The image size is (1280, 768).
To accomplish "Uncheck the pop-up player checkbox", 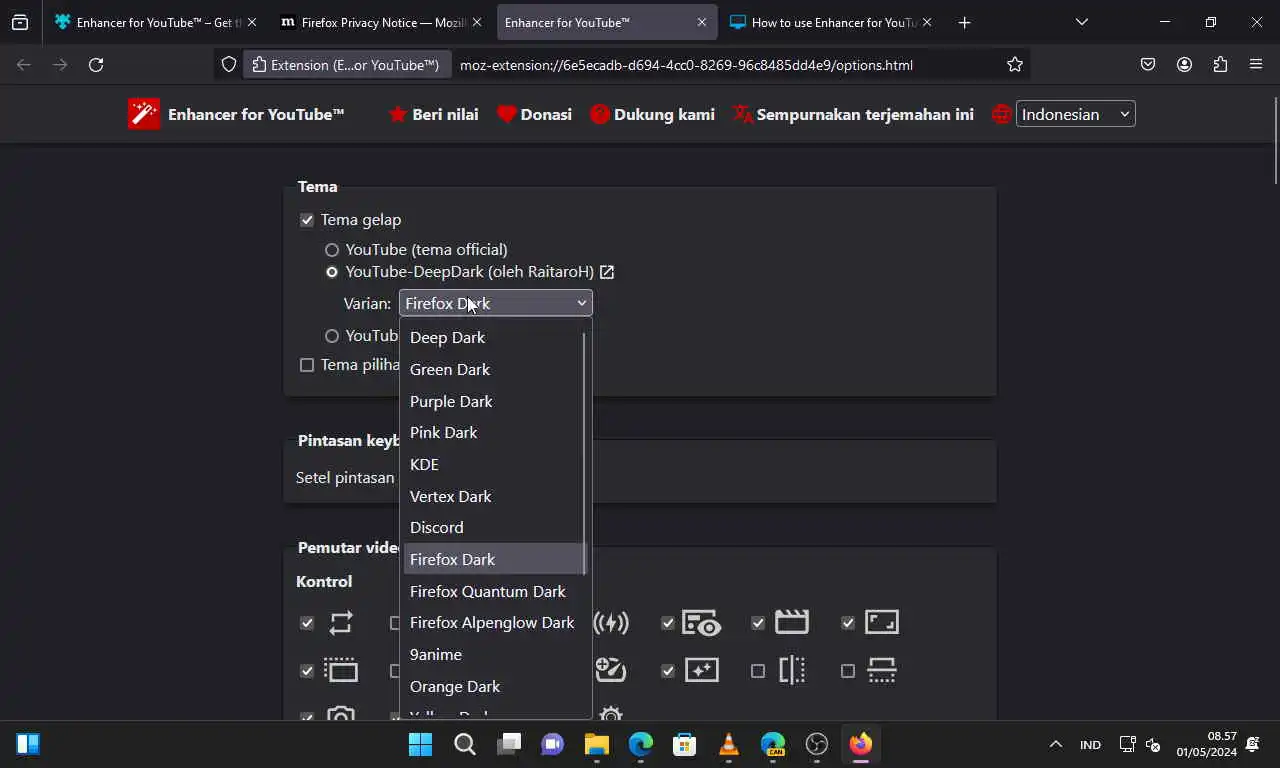I will [307, 671].
